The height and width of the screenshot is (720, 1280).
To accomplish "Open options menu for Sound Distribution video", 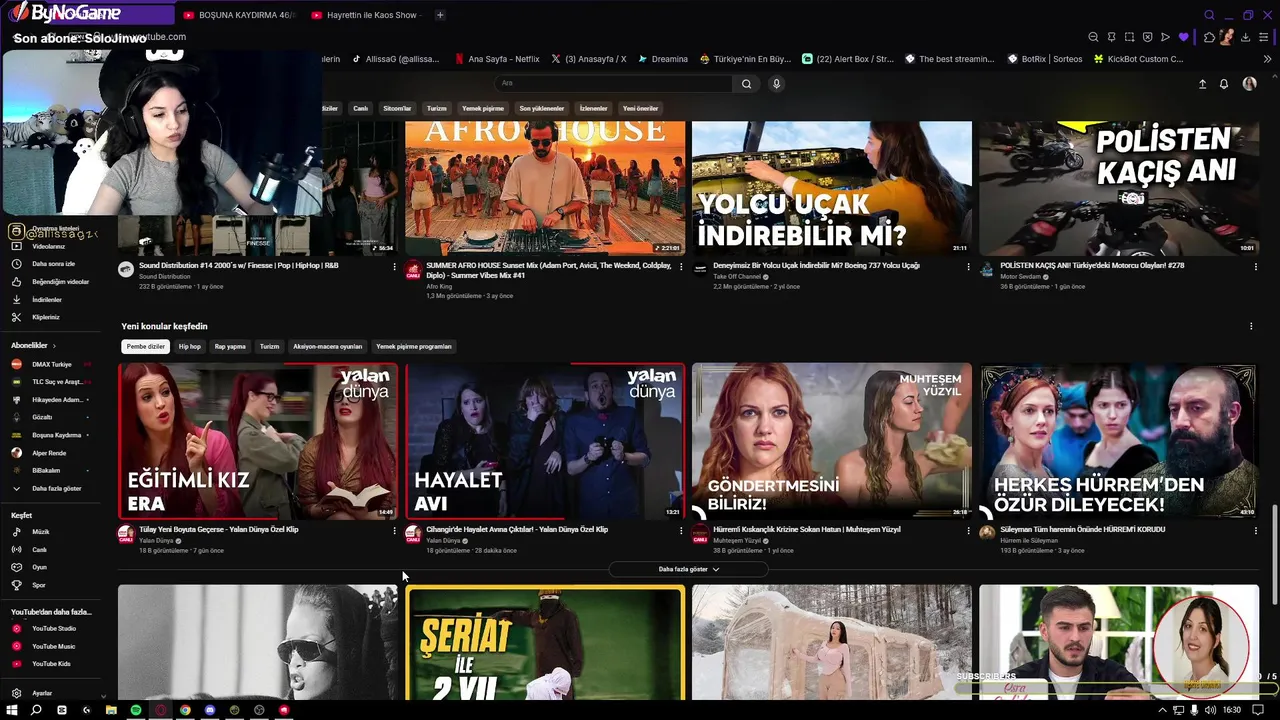I will point(394,267).
